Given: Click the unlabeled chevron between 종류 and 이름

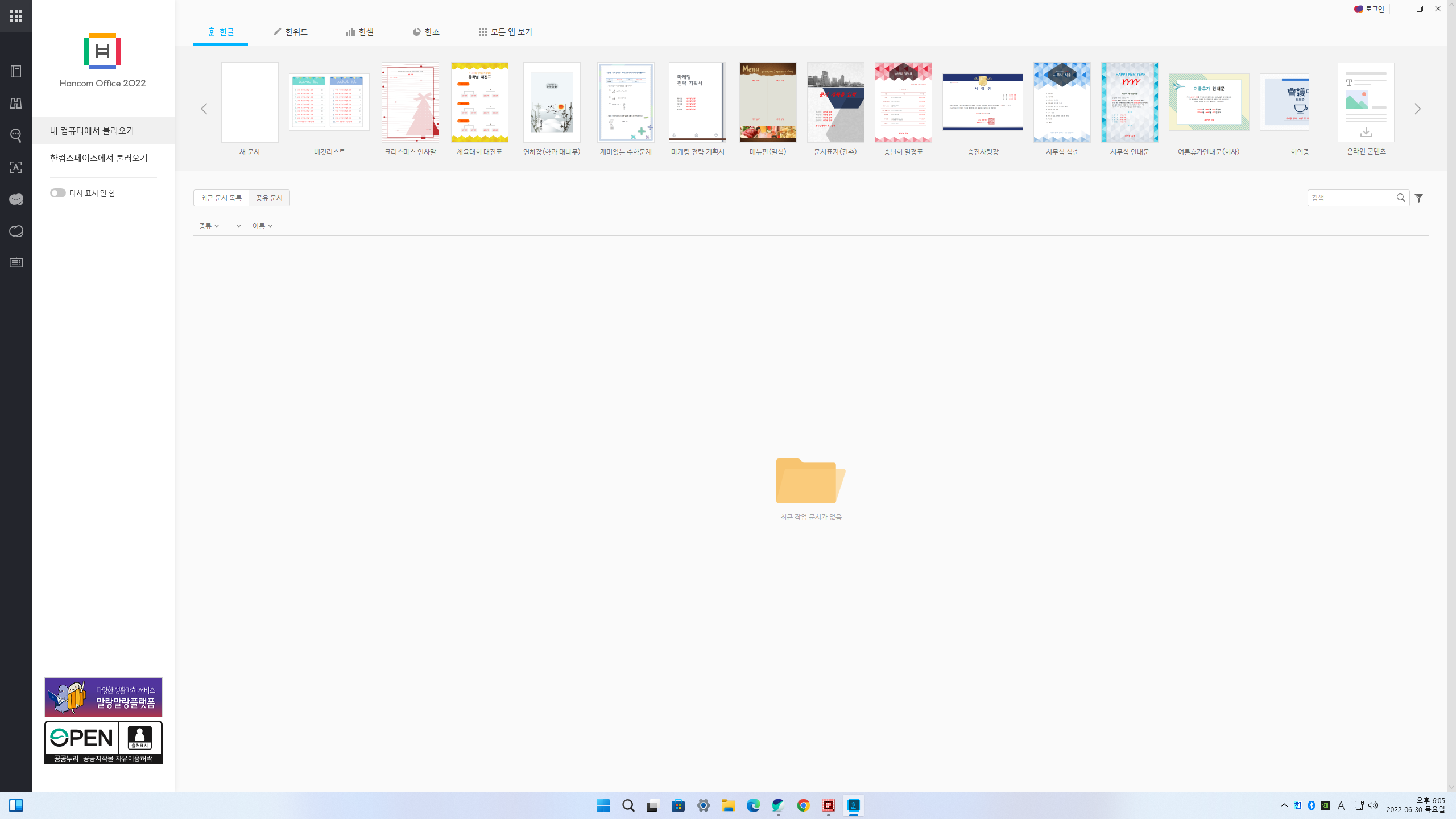Looking at the screenshot, I should click(x=238, y=226).
